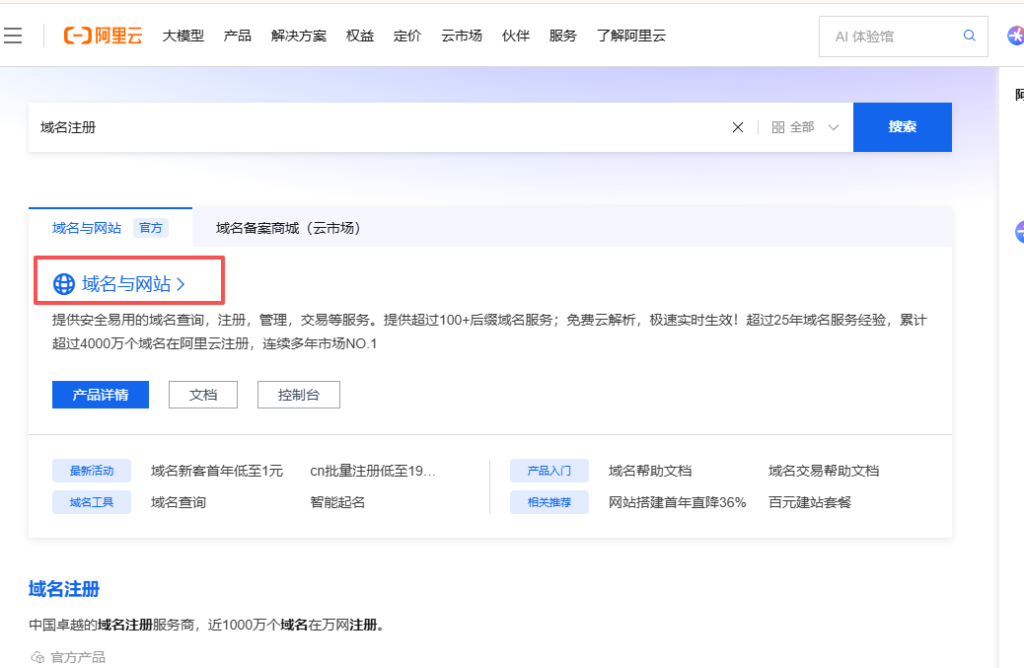Click the grid icon next to 全部
Image resolution: width=1024 pixels, height=668 pixels.
tap(778, 127)
